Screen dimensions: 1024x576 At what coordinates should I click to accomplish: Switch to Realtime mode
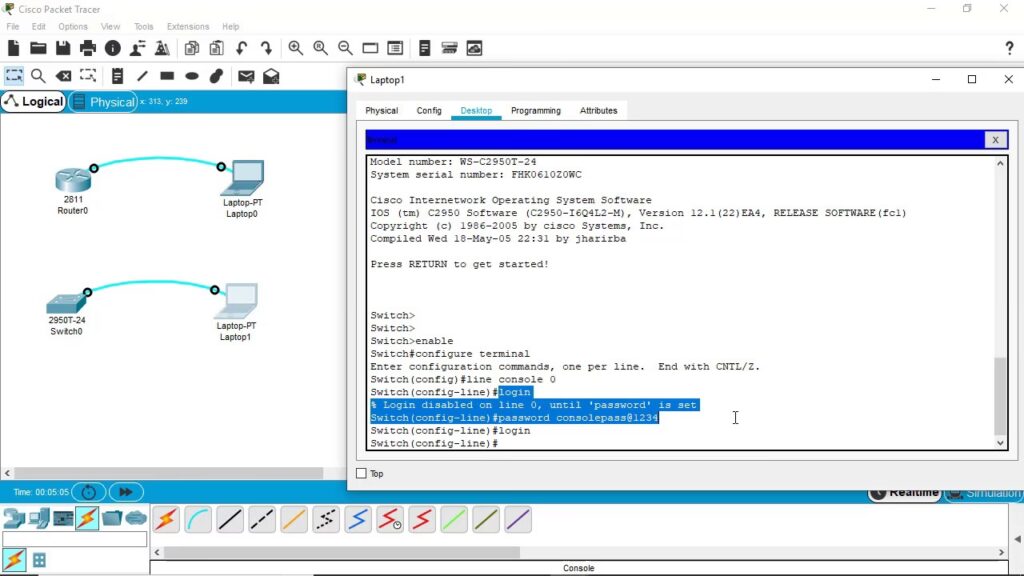point(906,492)
